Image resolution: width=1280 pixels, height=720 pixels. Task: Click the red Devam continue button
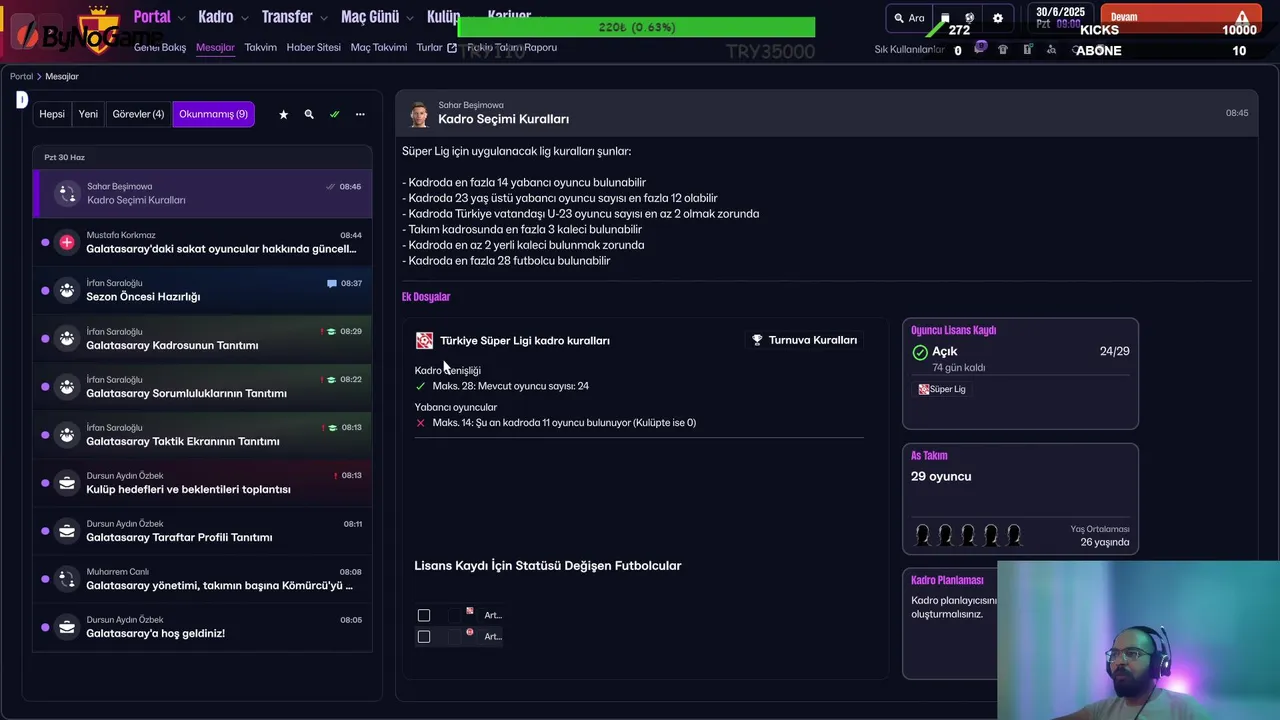tap(1180, 17)
